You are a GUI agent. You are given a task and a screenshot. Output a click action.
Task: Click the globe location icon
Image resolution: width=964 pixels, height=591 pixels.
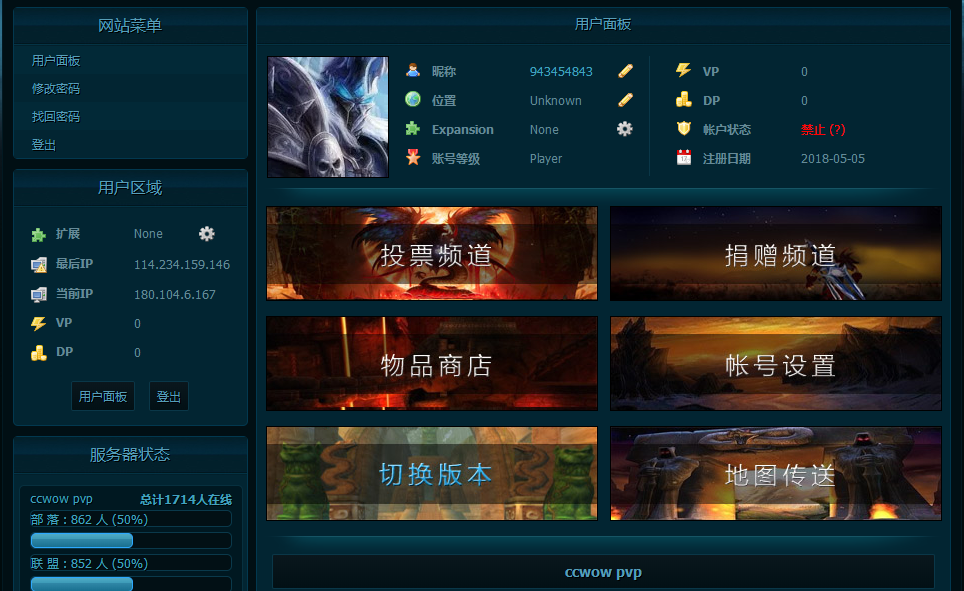(413, 100)
